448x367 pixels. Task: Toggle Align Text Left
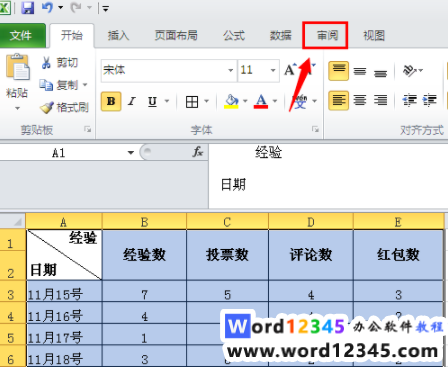339,100
